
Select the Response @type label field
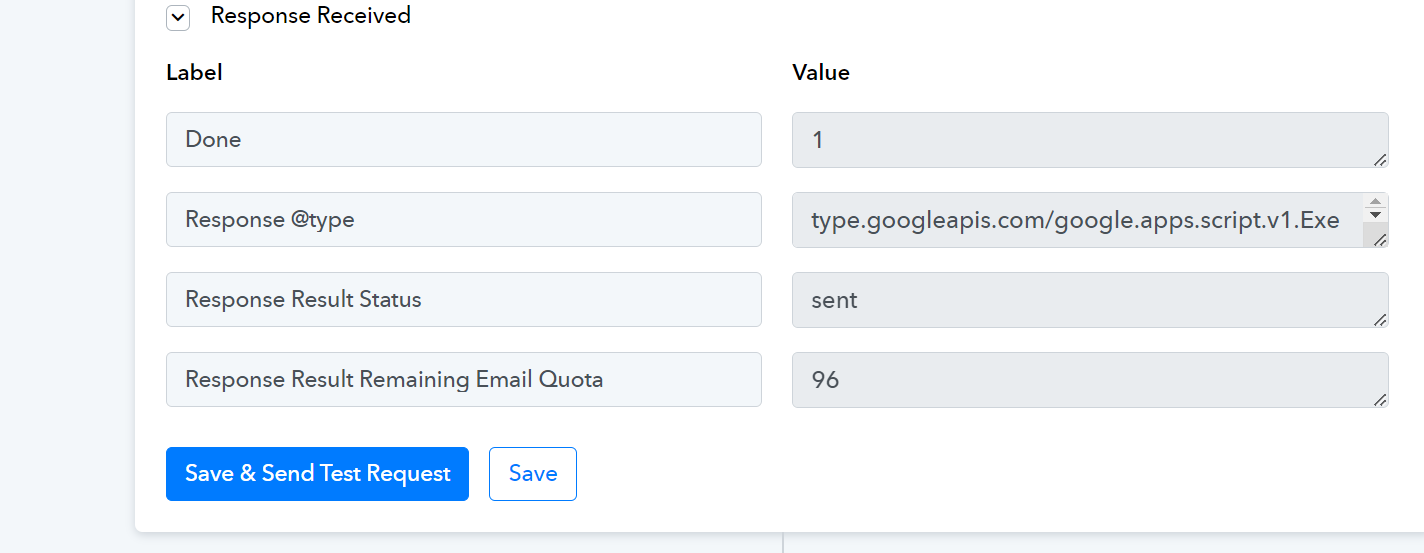(x=464, y=220)
